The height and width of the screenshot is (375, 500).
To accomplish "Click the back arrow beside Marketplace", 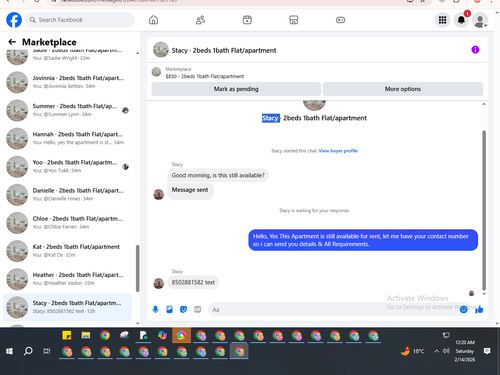I will [12, 42].
